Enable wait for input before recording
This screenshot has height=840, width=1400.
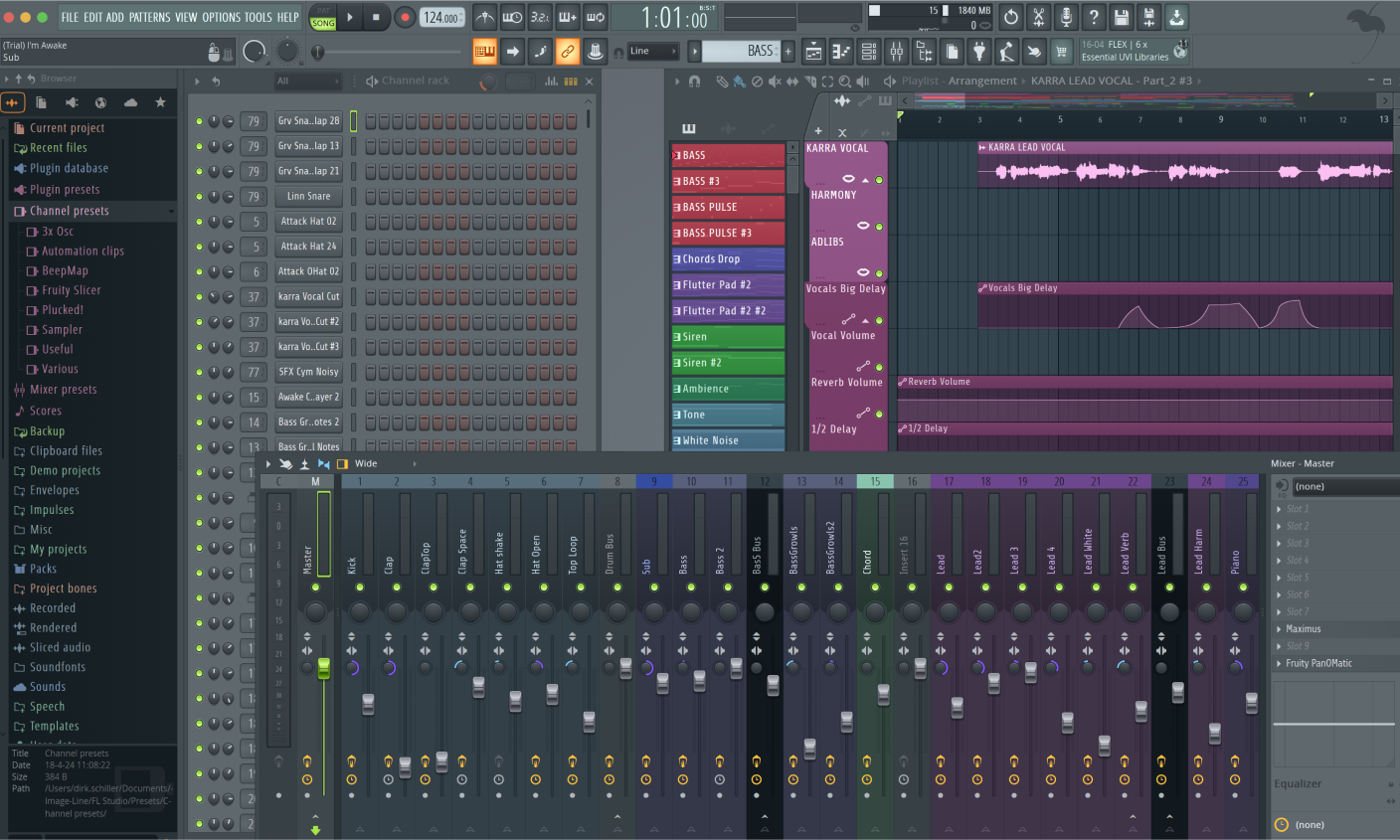click(x=512, y=17)
